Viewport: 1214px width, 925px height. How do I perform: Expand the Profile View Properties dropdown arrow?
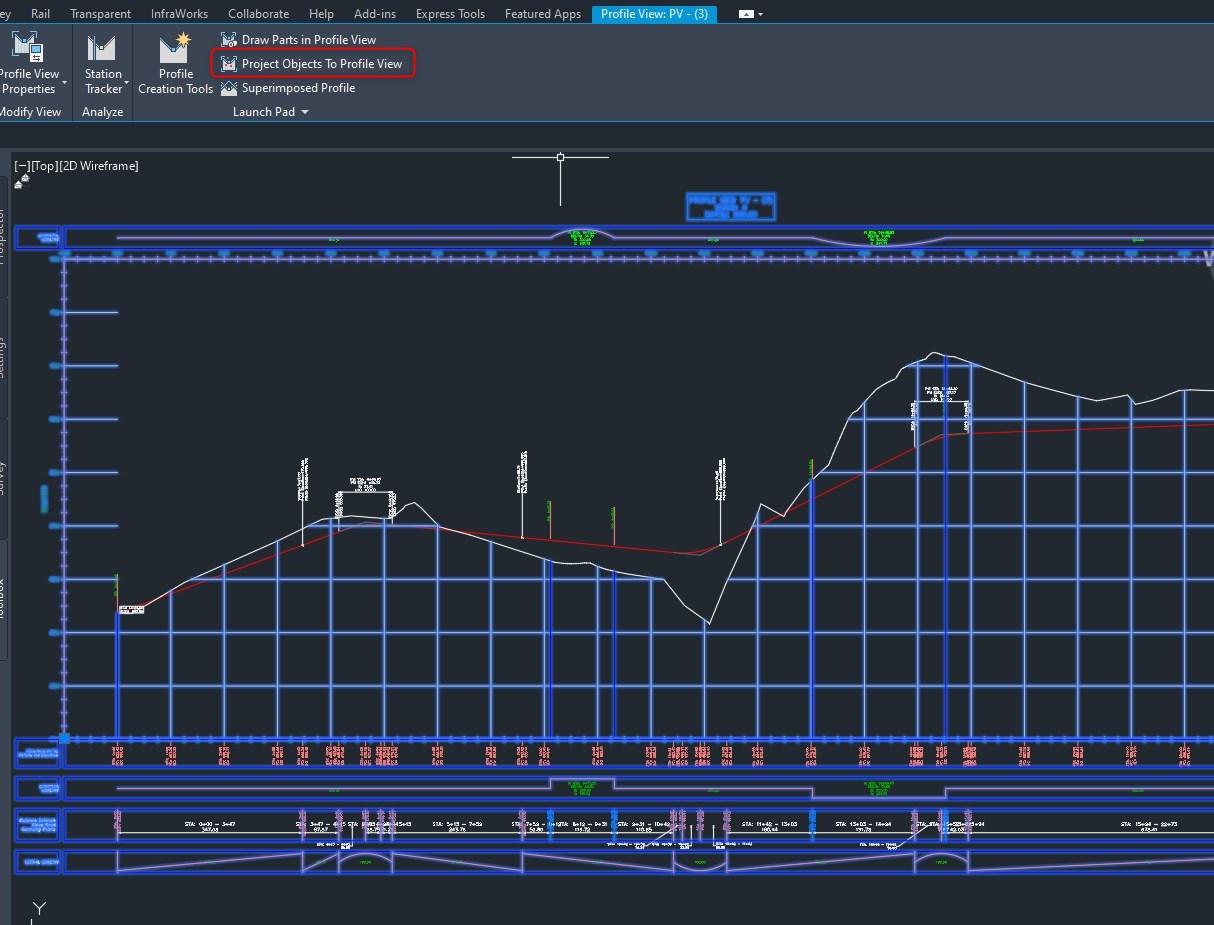click(64, 84)
